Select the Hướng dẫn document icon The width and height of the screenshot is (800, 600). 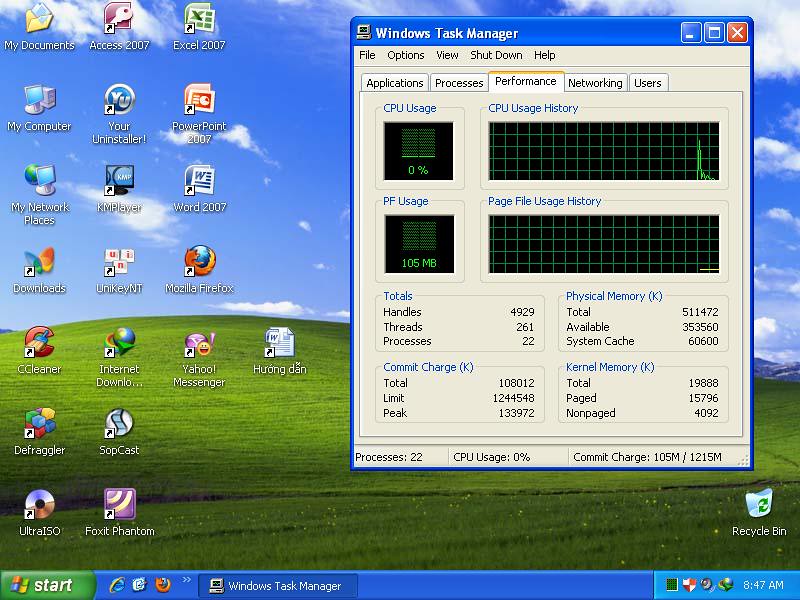click(279, 351)
